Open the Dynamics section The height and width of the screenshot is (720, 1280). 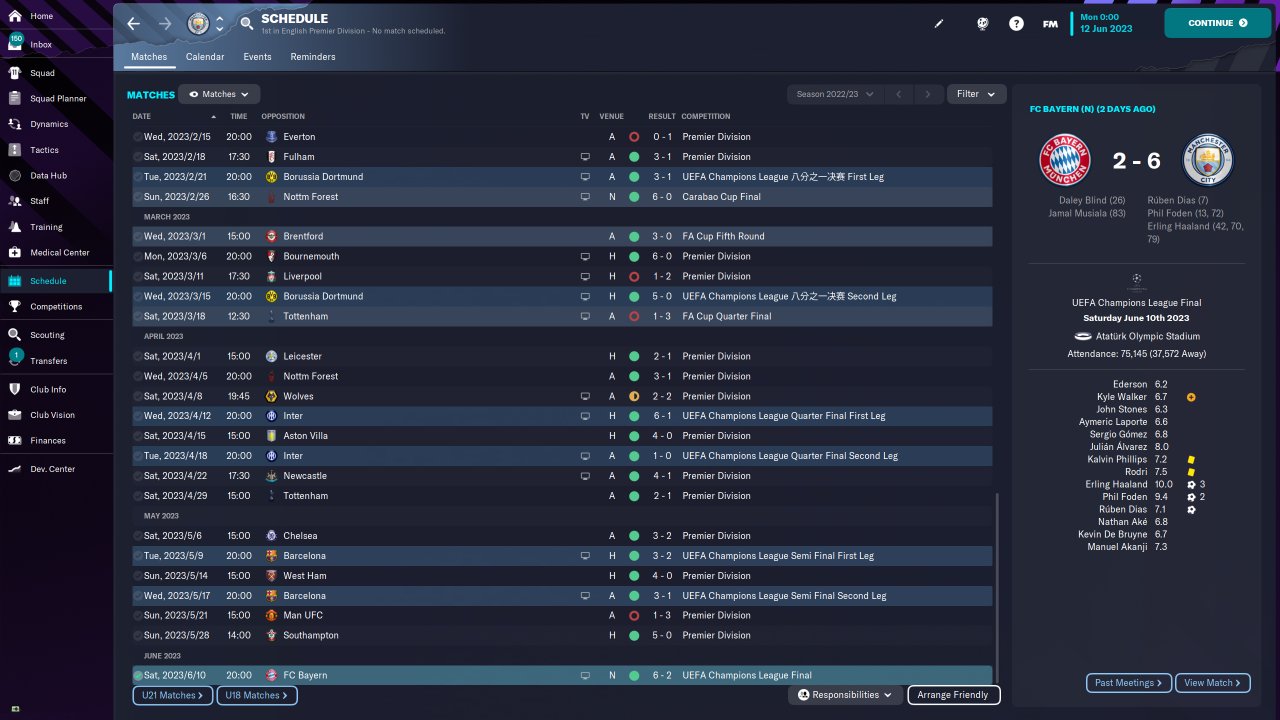(49, 124)
